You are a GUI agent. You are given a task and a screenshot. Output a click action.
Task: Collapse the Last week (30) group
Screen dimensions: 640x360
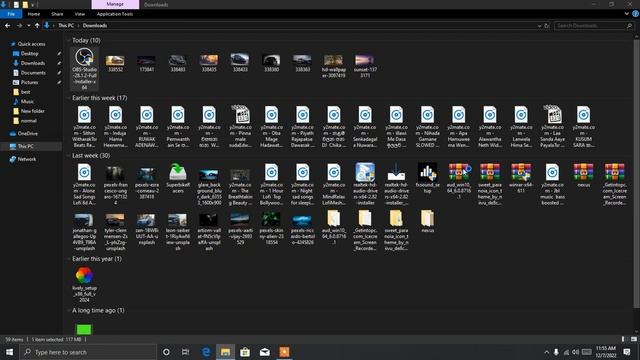[x=68, y=156]
